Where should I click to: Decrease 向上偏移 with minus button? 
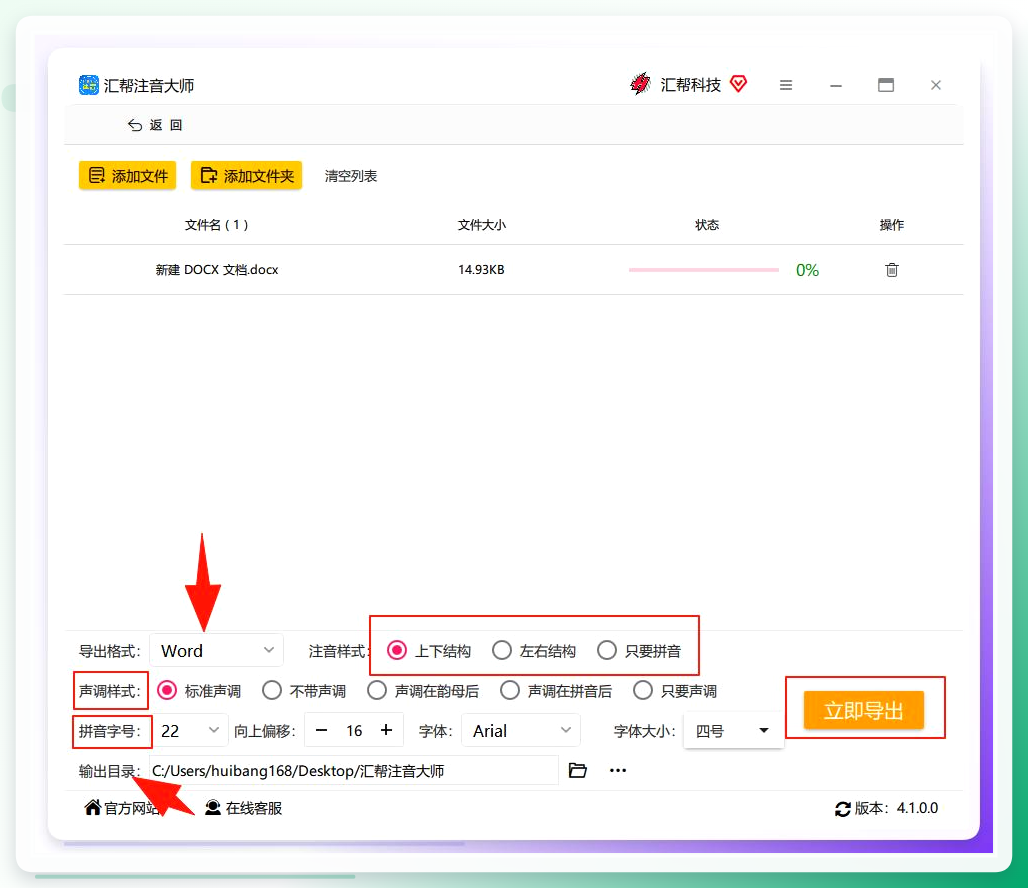321,731
